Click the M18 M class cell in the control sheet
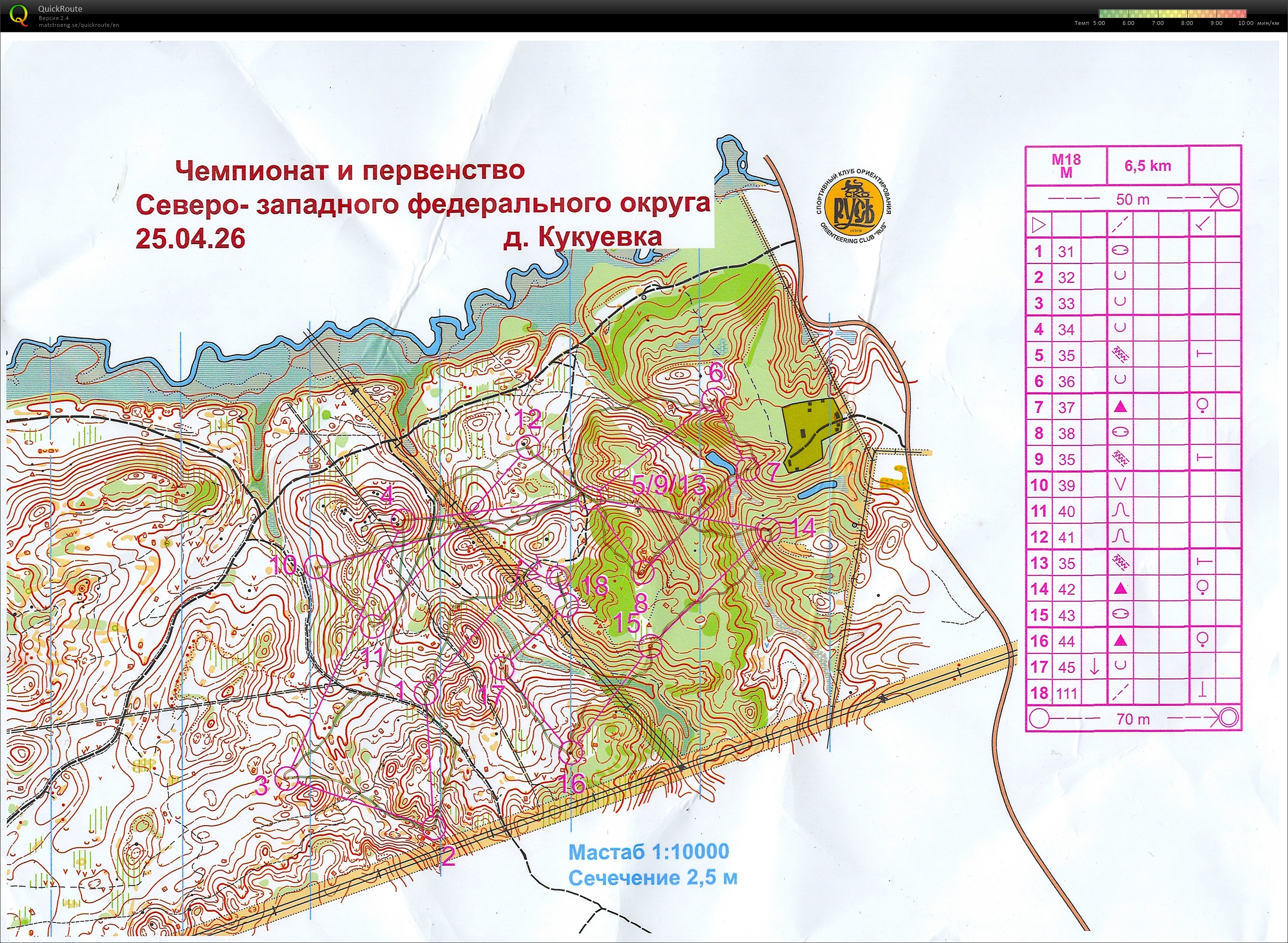Image resolution: width=1288 pixels, height=943 pixels. (x=1065, y=165)
